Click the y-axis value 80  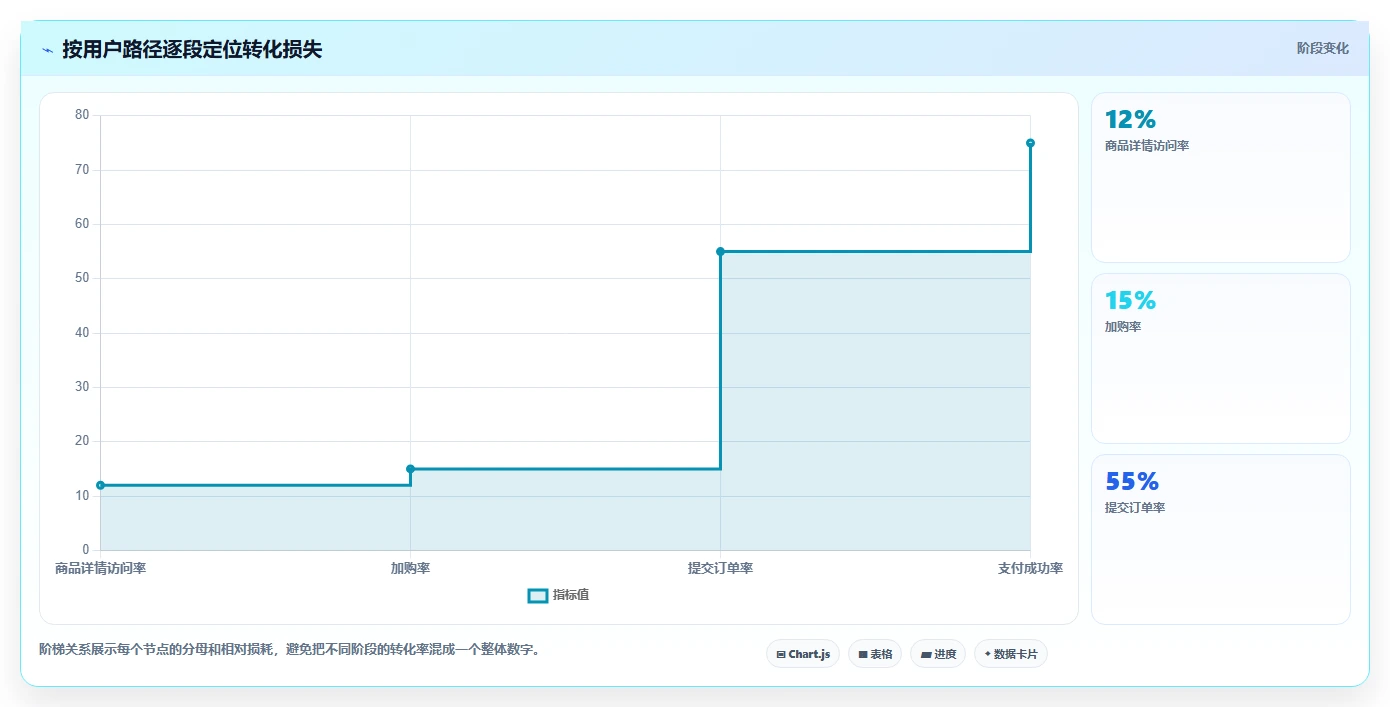[82, 115]
